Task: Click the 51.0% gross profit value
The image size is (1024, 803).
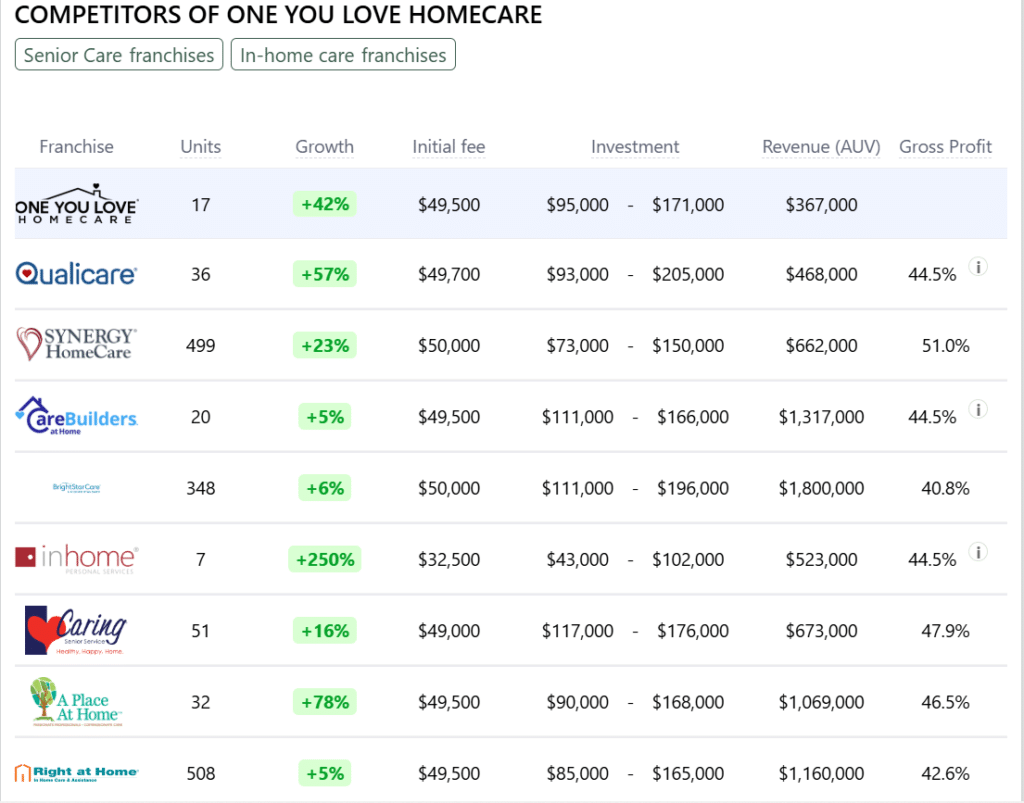Action: coord(945,345)
